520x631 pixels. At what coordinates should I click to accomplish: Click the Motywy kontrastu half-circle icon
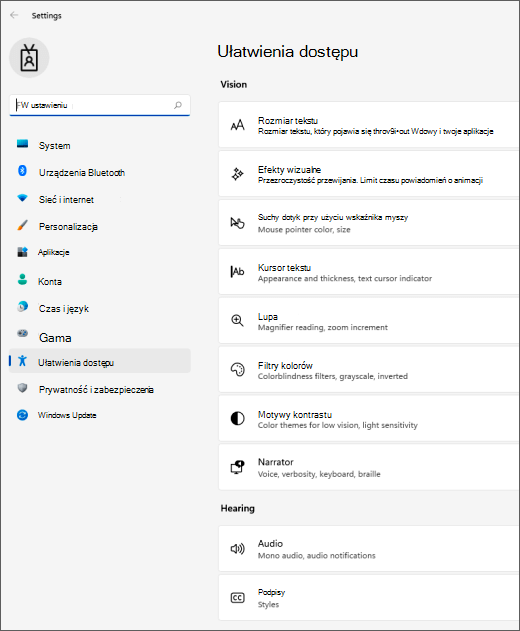coord(237,419)
